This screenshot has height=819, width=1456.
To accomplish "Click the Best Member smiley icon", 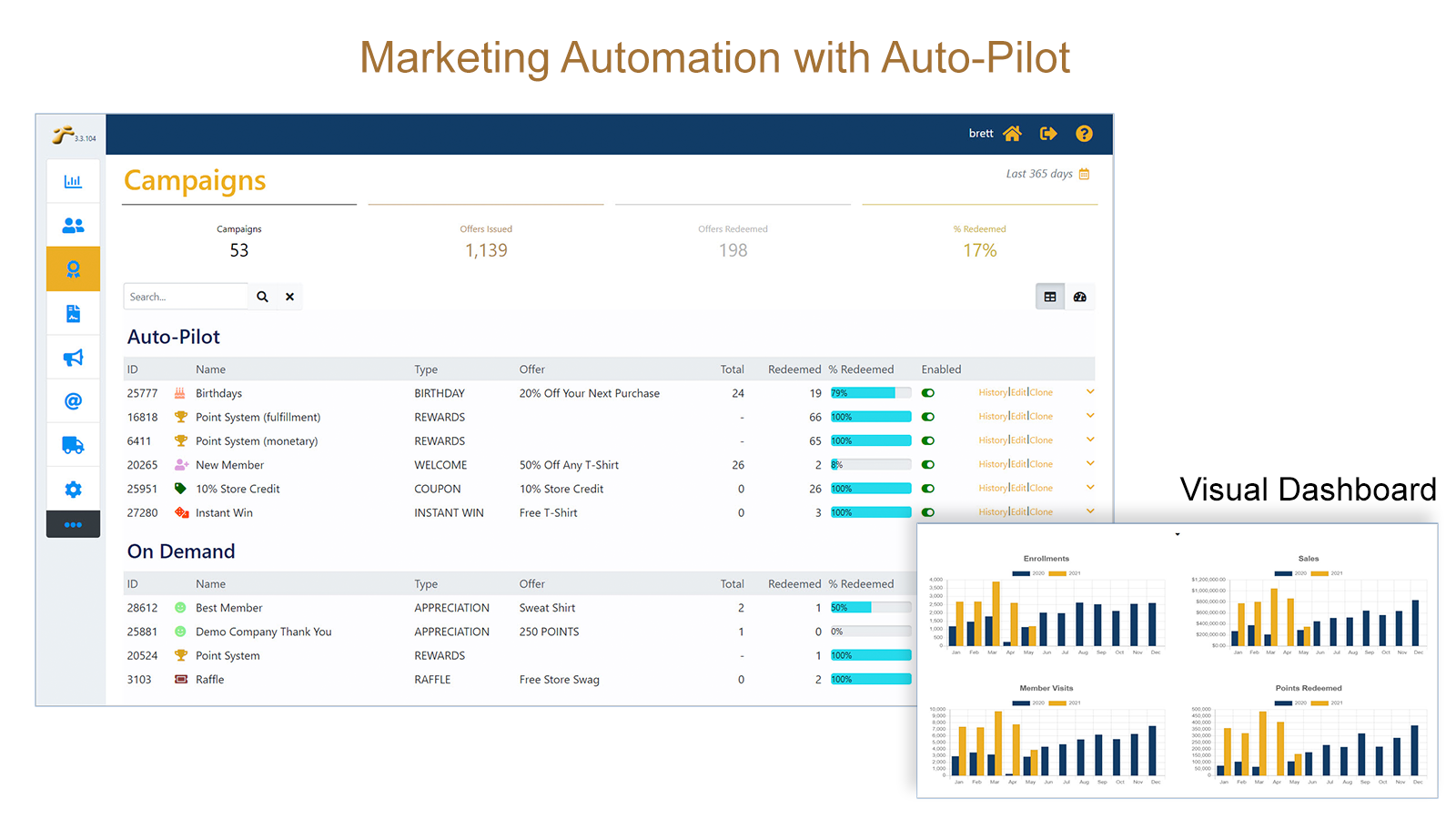I will click(180, 608).
